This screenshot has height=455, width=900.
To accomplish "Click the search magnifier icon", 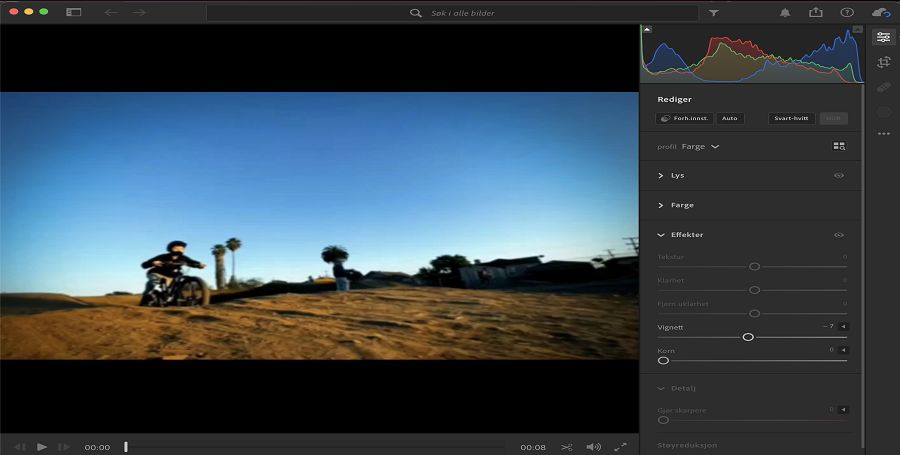I will [x=416, y=13].
